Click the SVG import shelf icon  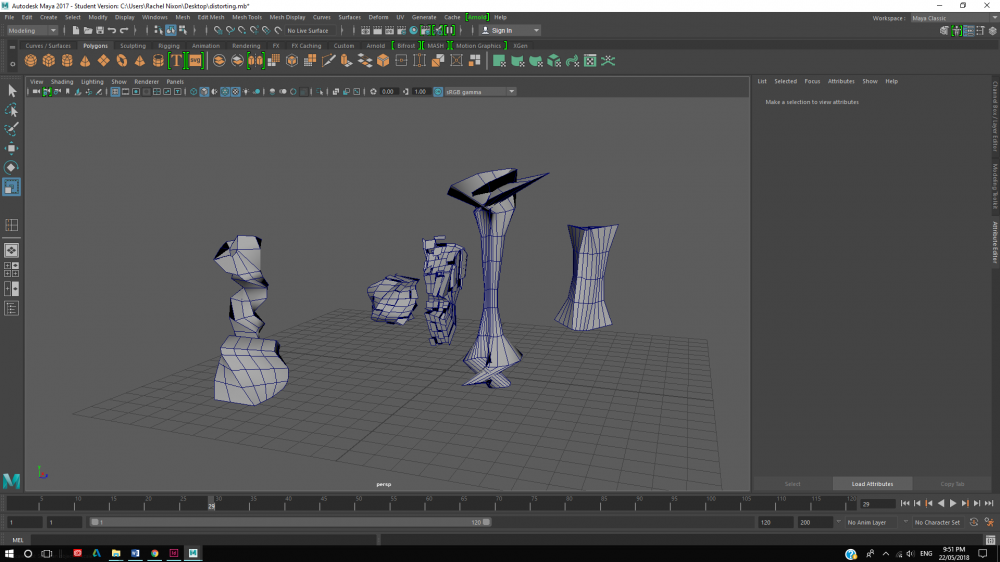(195, 61)
